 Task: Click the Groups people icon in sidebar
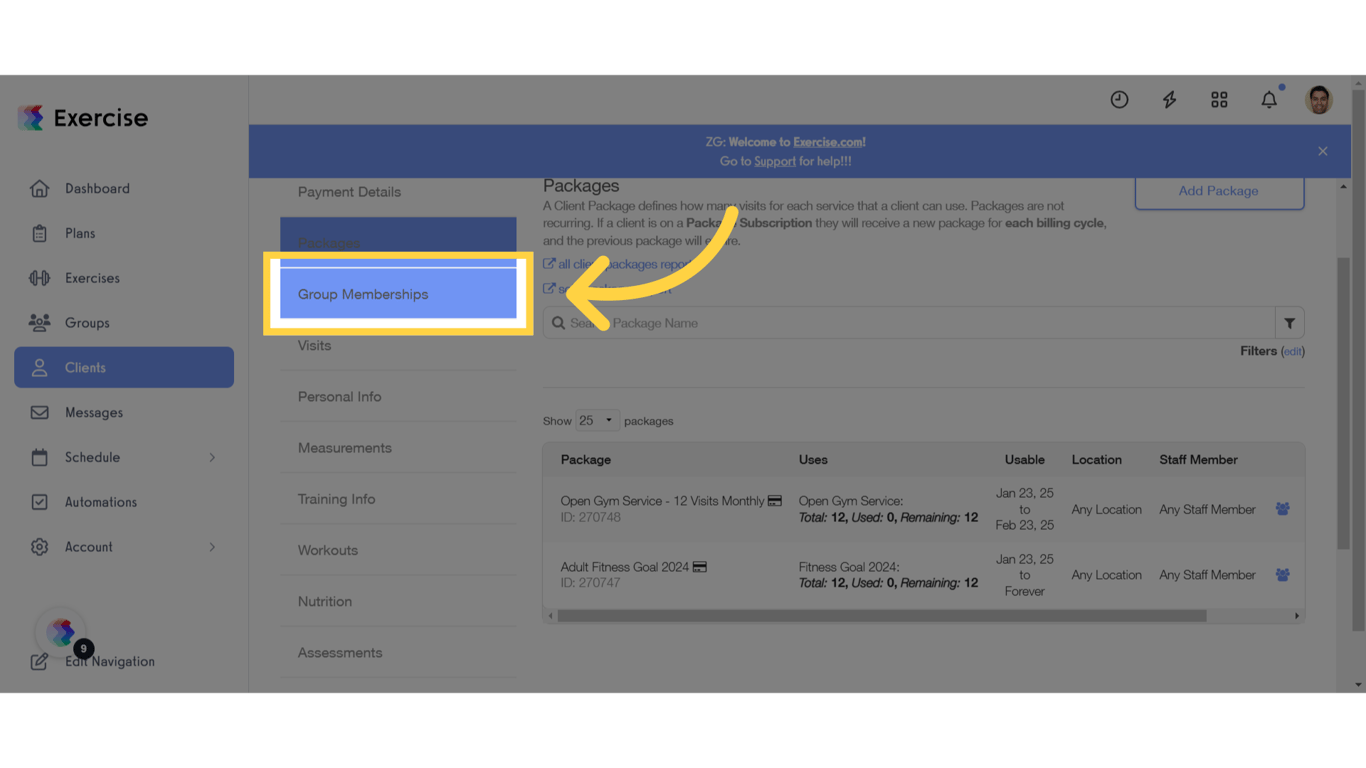coord(39,322)
